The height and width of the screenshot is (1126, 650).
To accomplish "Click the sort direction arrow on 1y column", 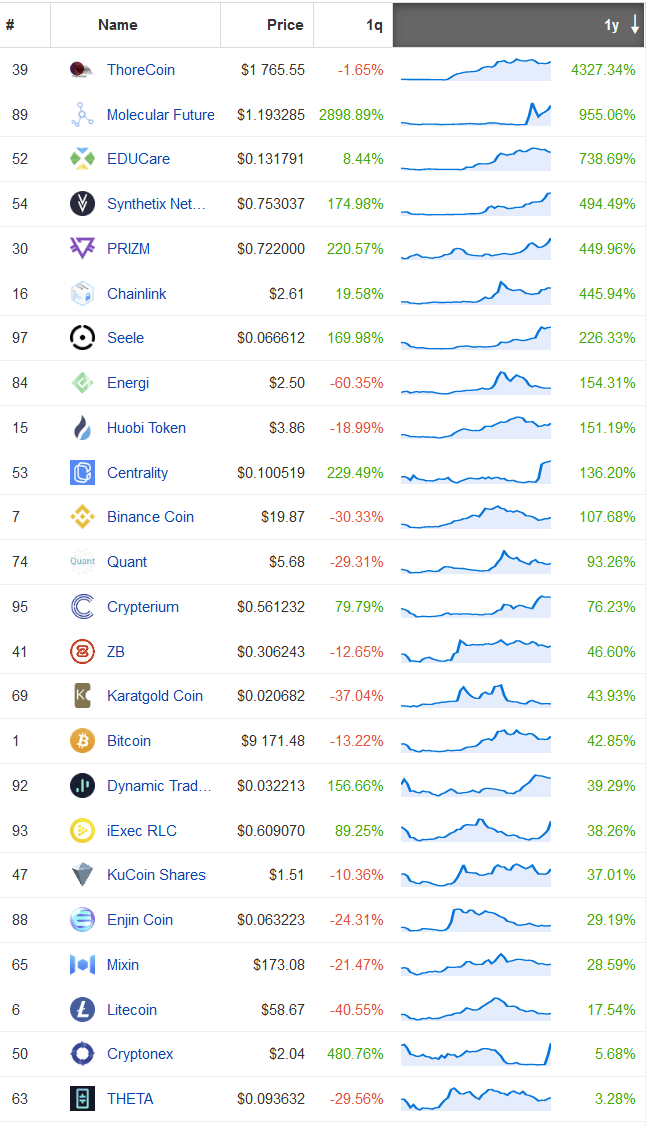I will [x=635, y=25].
